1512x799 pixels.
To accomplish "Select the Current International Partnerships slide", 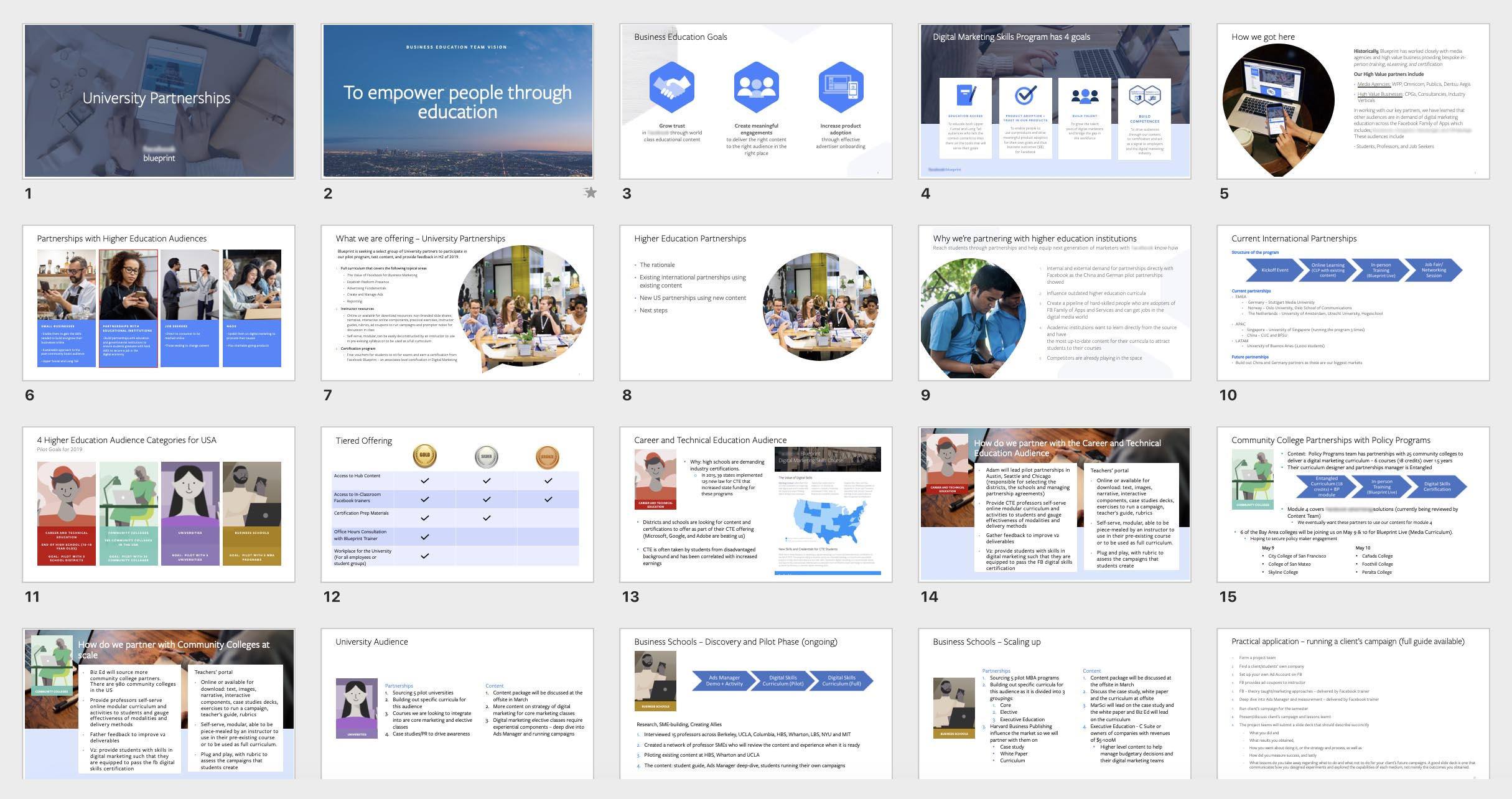I will click(x=1353, y=302).
